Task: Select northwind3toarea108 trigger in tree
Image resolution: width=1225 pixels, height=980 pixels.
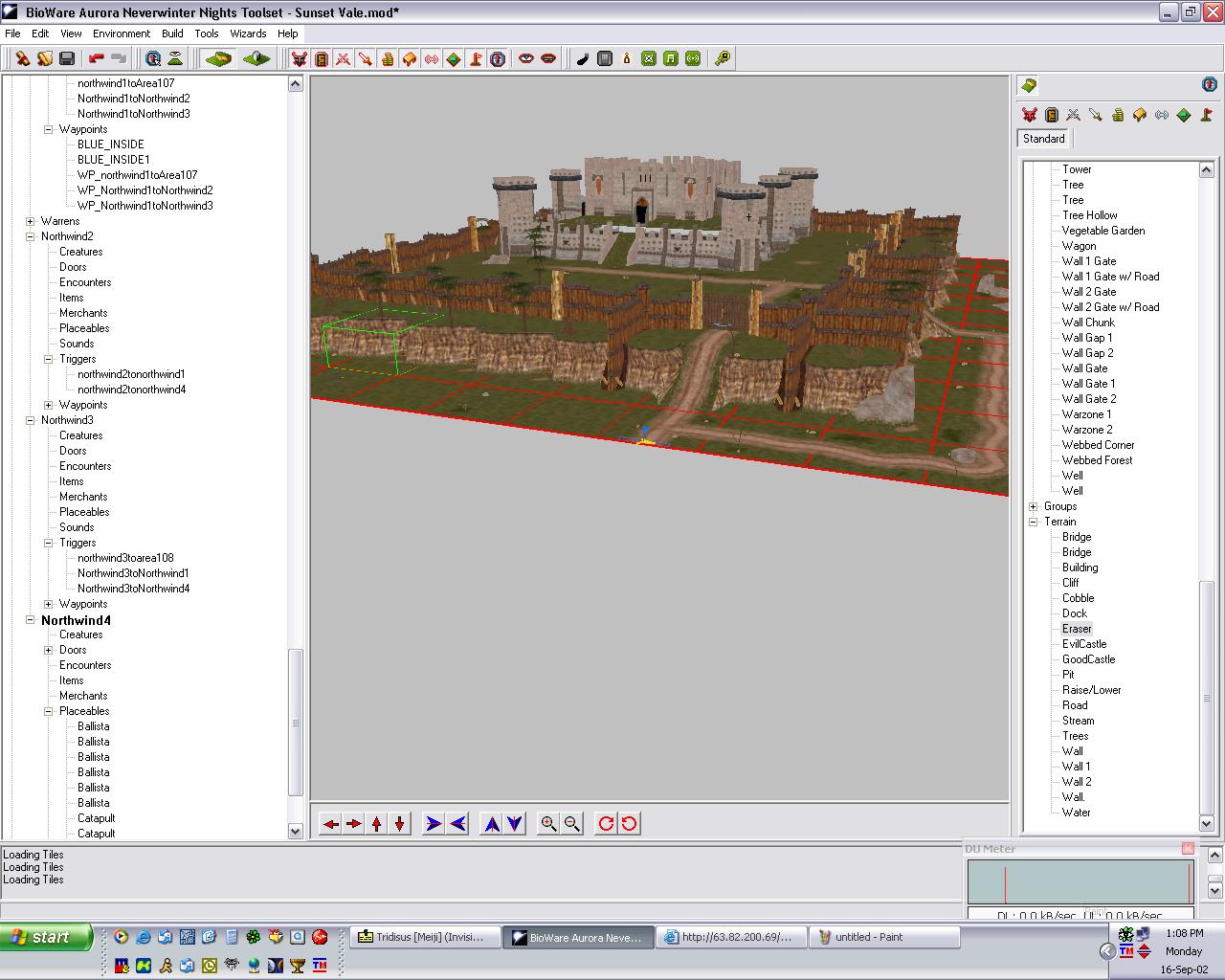Action: click(x=125, y=558)
